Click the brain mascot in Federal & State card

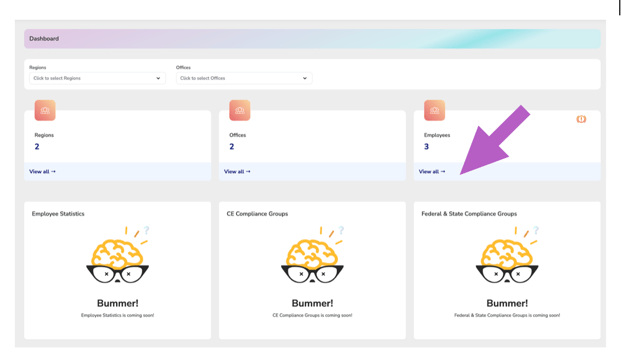507,255
